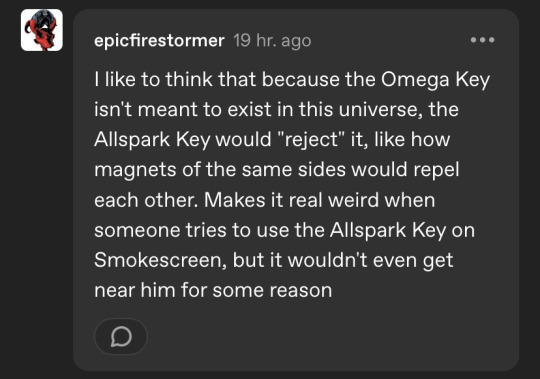Viewport: 540px width, 379px height.
Task: Click the word "Smokescreen" in the comment
Action: [160, 260]
